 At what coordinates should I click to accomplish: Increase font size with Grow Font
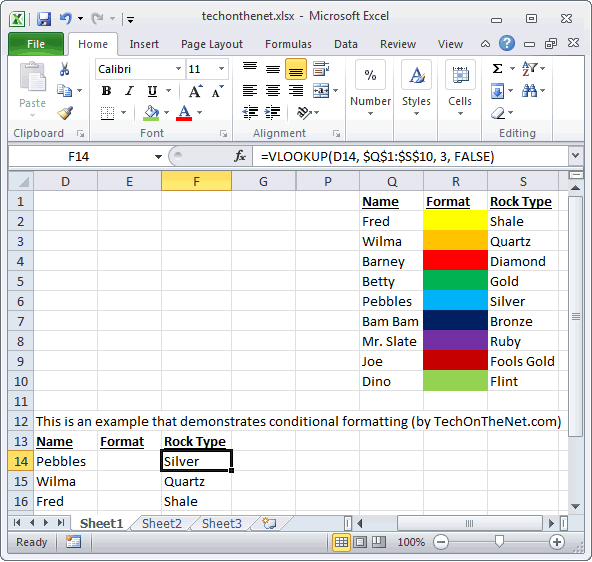195,91
